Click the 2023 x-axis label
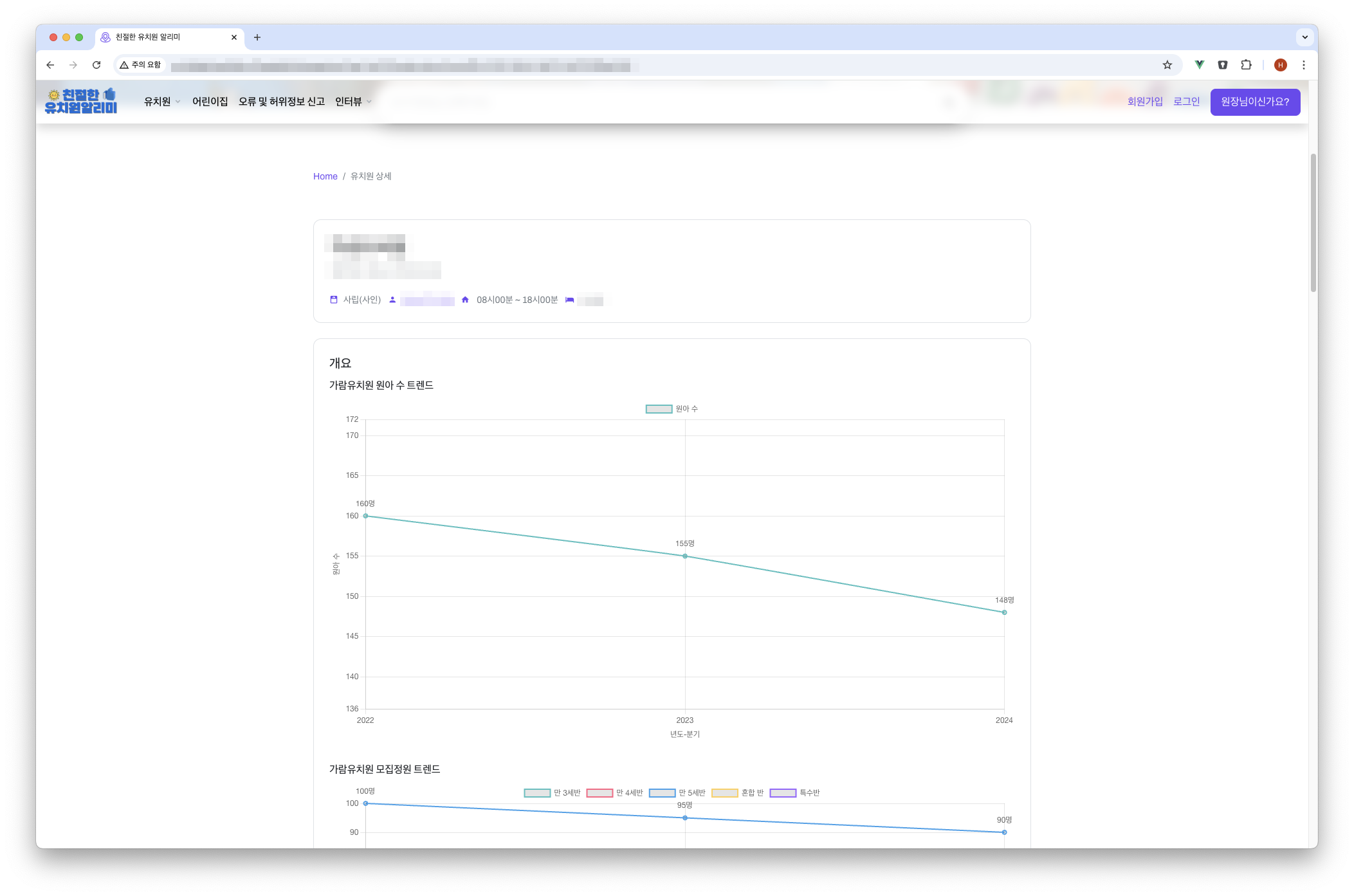The width and height of the screenshot is (1354, 896). pos(685,720)
